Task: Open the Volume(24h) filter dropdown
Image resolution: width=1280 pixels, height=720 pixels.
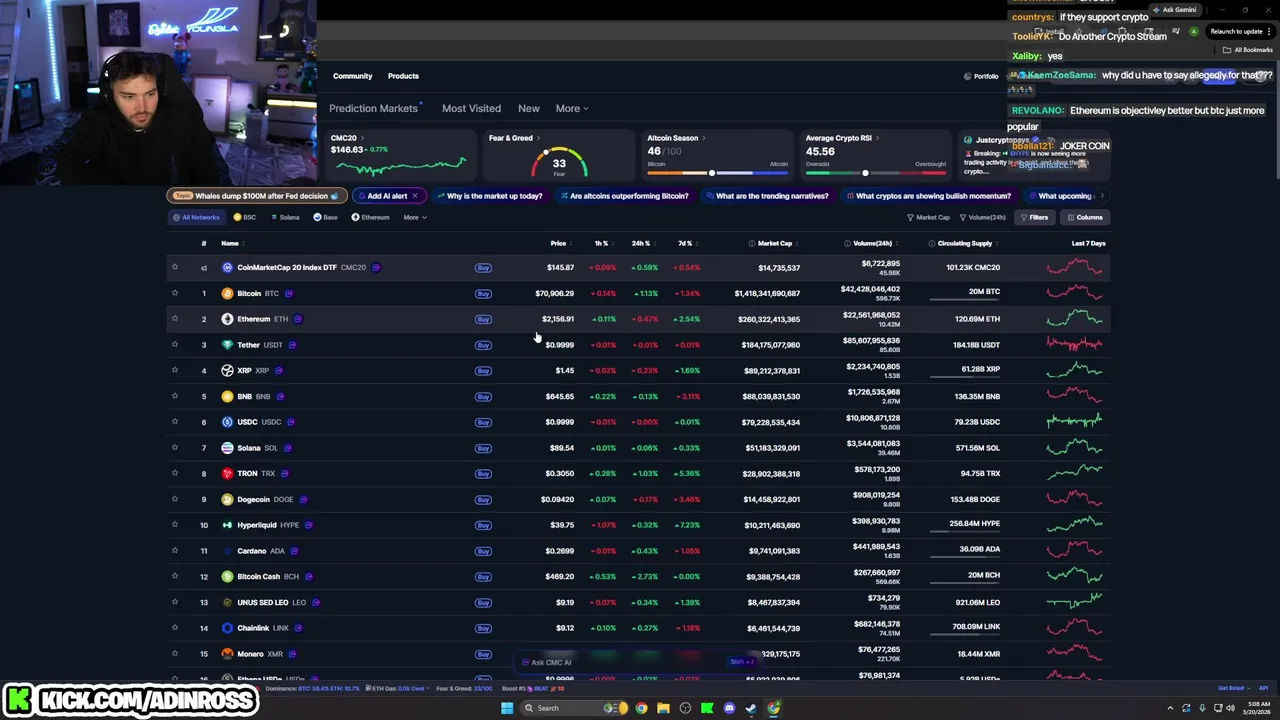Action: tap(983, 217)
